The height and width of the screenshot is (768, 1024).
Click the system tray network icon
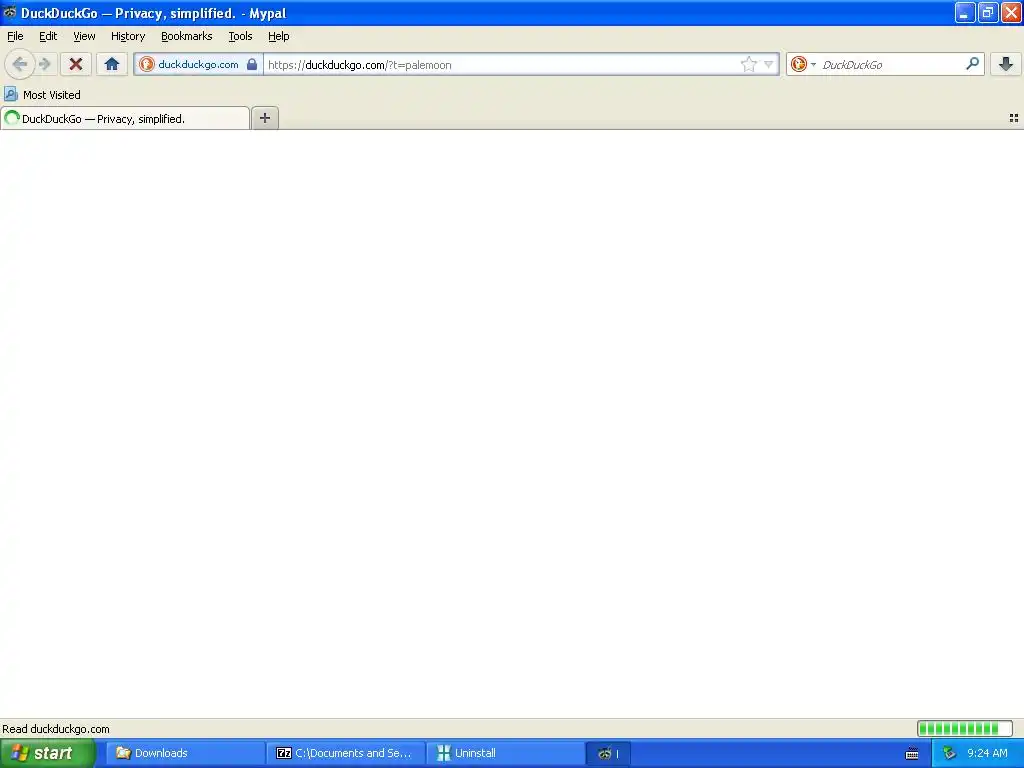950,753
